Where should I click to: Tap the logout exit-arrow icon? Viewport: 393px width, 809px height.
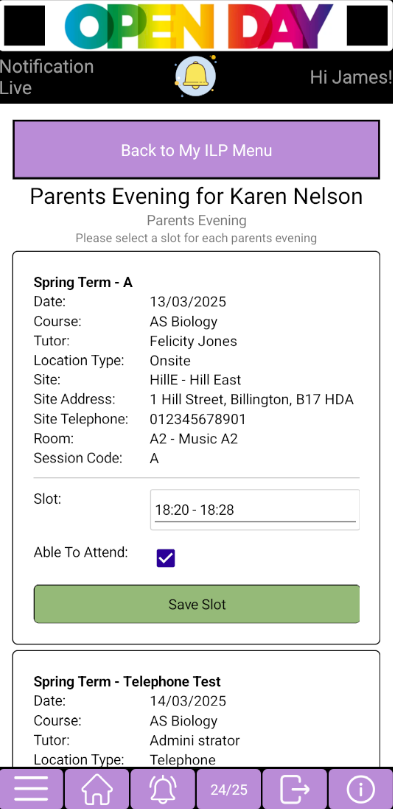(294, 789)
